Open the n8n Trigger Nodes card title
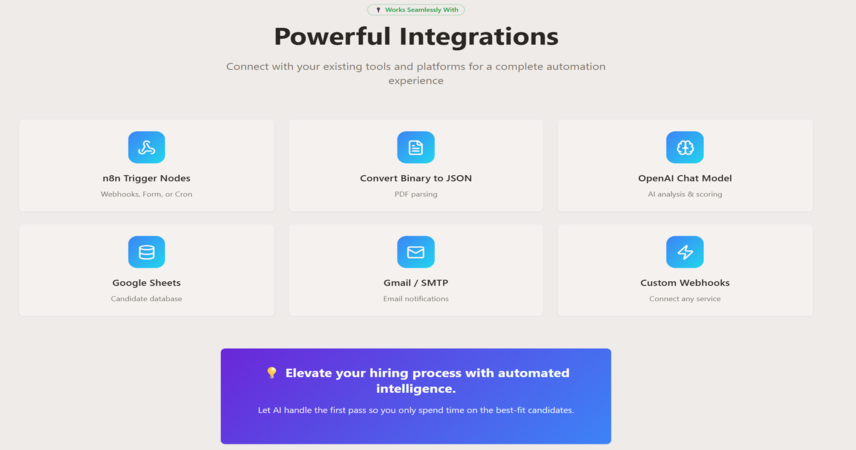 (x=146, y=178)
